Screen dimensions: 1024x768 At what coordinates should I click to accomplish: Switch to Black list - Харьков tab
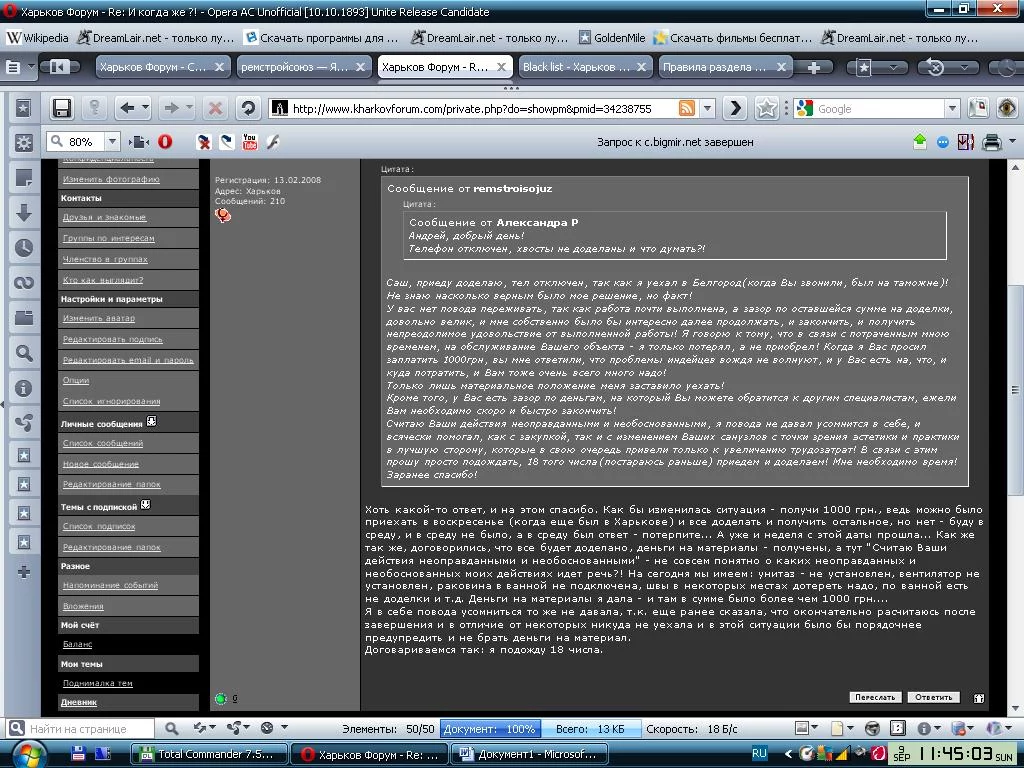click(x=577, y=67)
